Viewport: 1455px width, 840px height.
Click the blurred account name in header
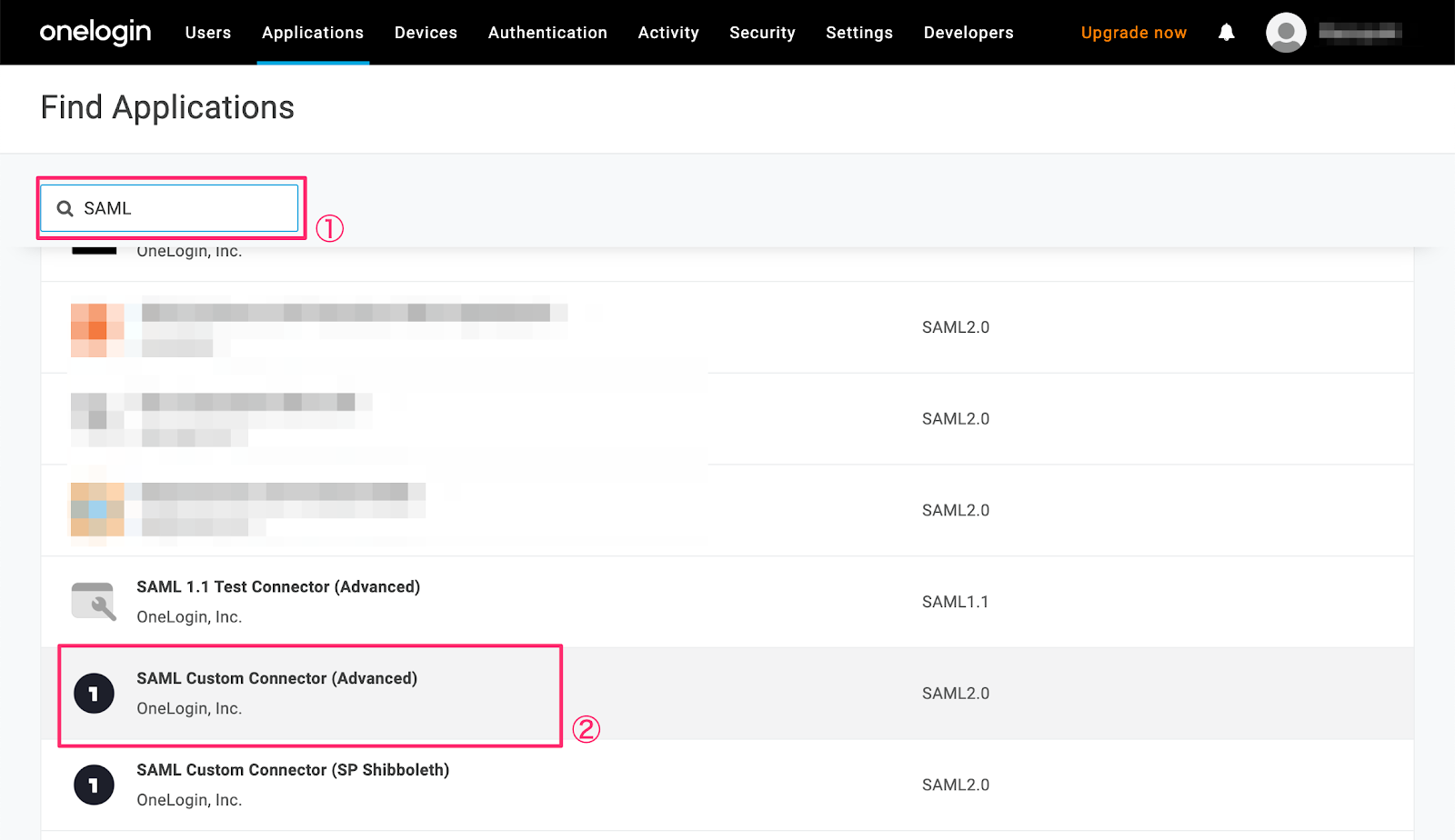[1360, 33]
